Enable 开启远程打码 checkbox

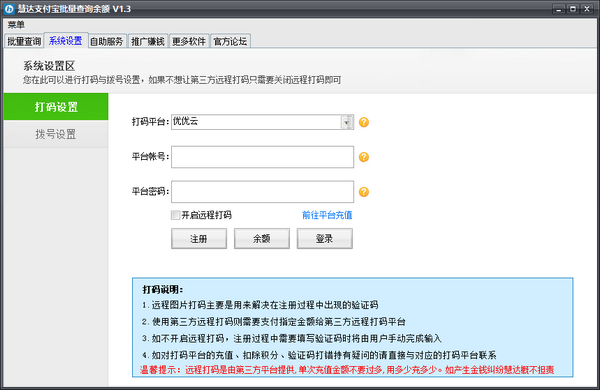point(176,215)
